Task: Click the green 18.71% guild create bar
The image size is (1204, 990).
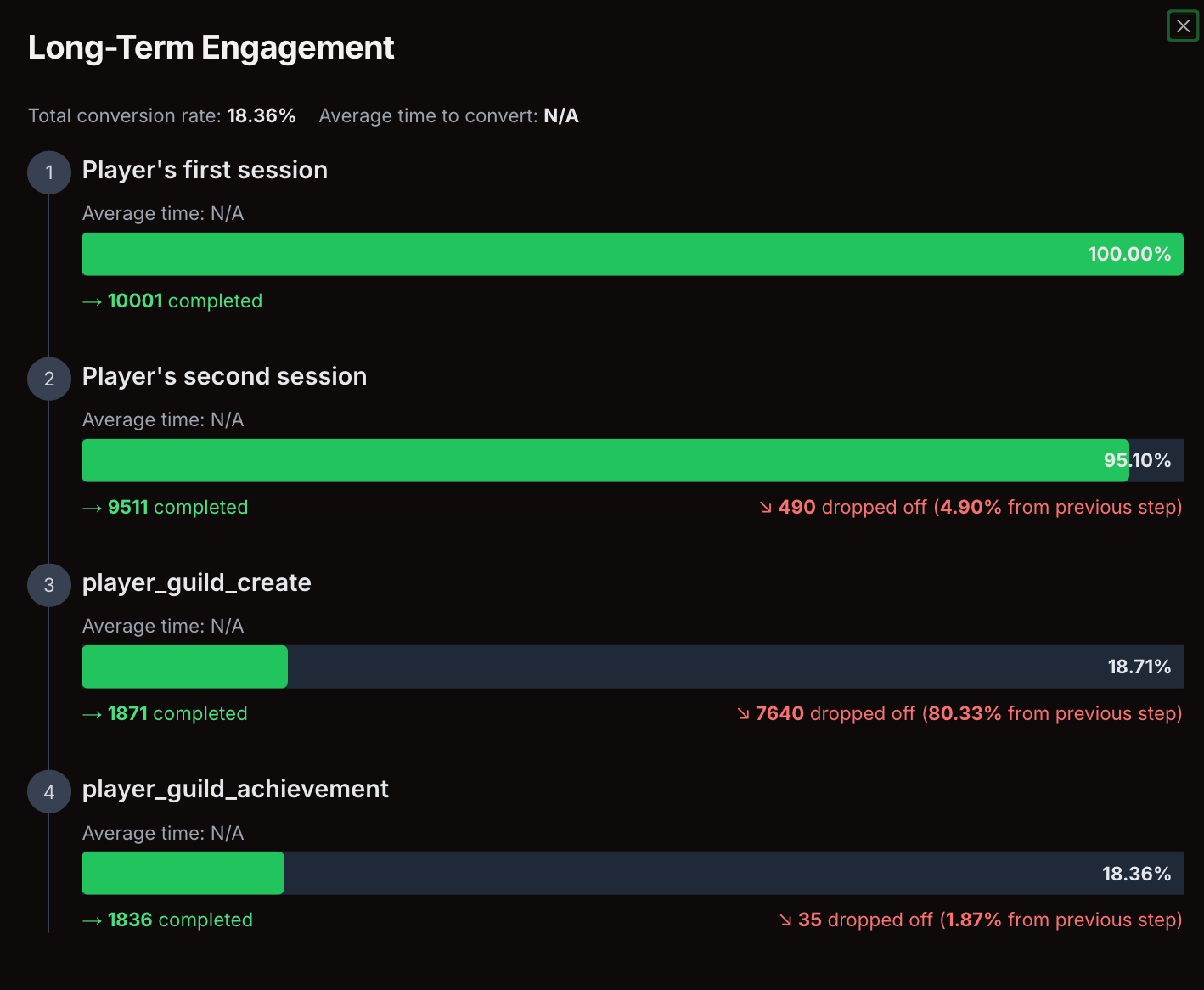Action: (x=184, y=667)
